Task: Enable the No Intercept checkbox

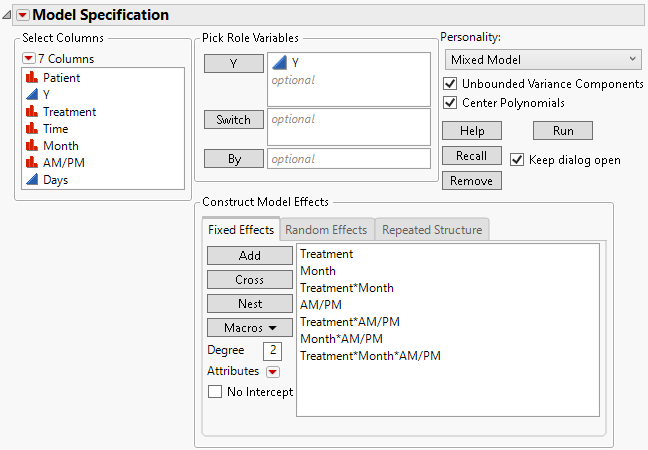Action: [x=214, y=392]
